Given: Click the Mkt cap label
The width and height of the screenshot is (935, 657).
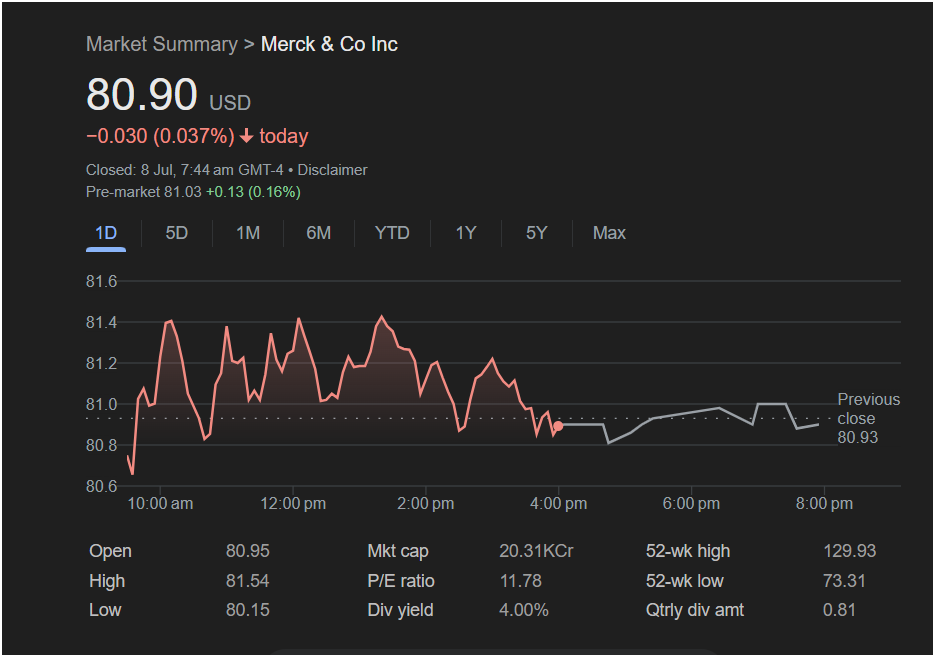Looking at the screenshot, I should 398,551.
